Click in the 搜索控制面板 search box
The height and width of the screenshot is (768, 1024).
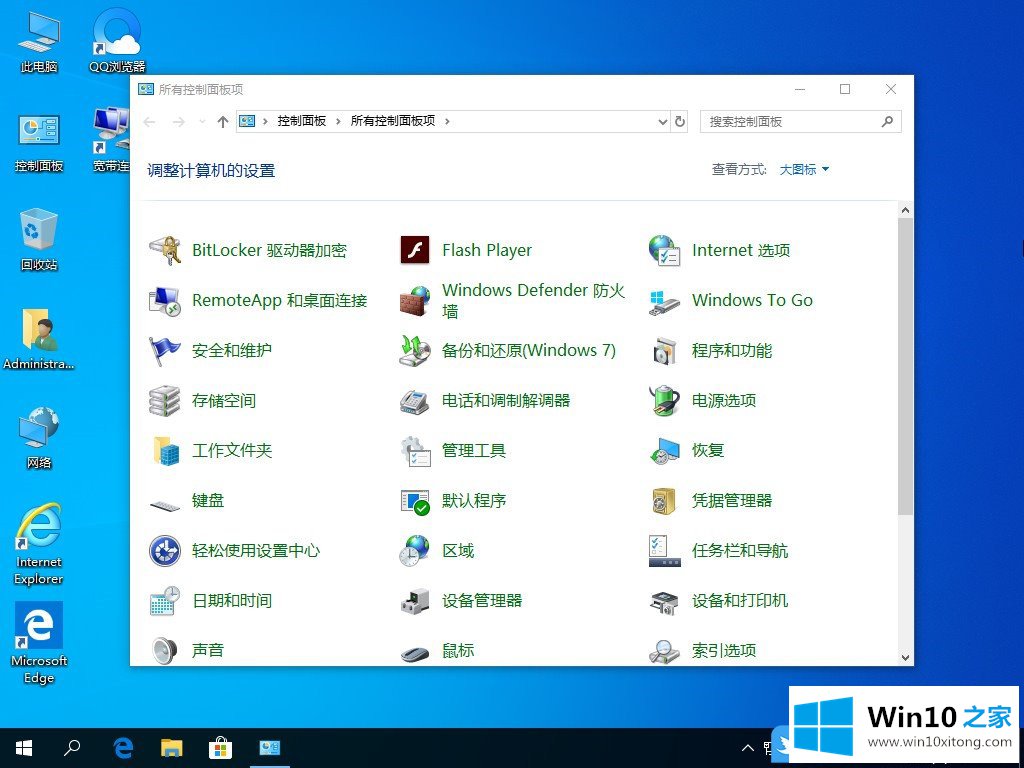point(790,121)
